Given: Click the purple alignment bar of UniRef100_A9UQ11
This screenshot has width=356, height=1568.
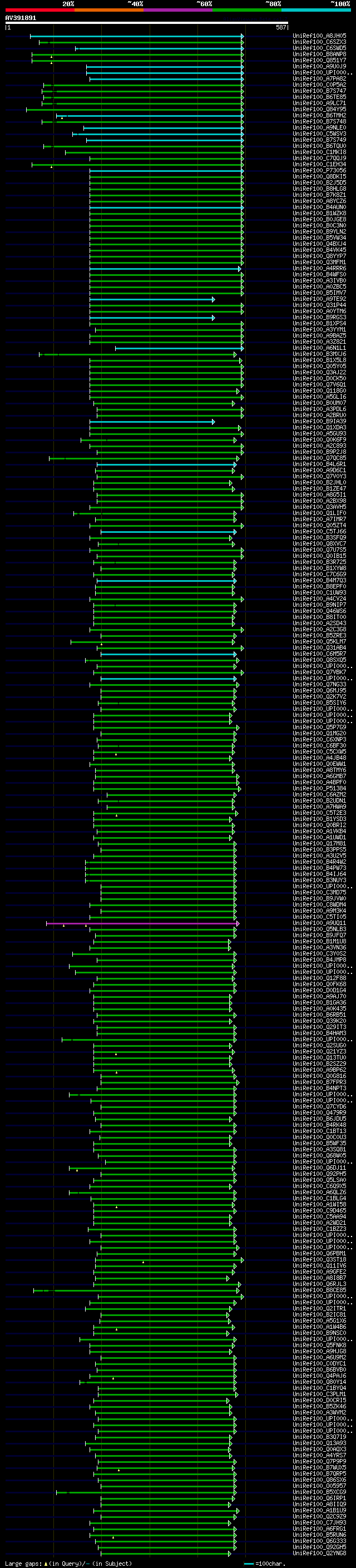Looking at the screenshot, I should tap(142, 923).
